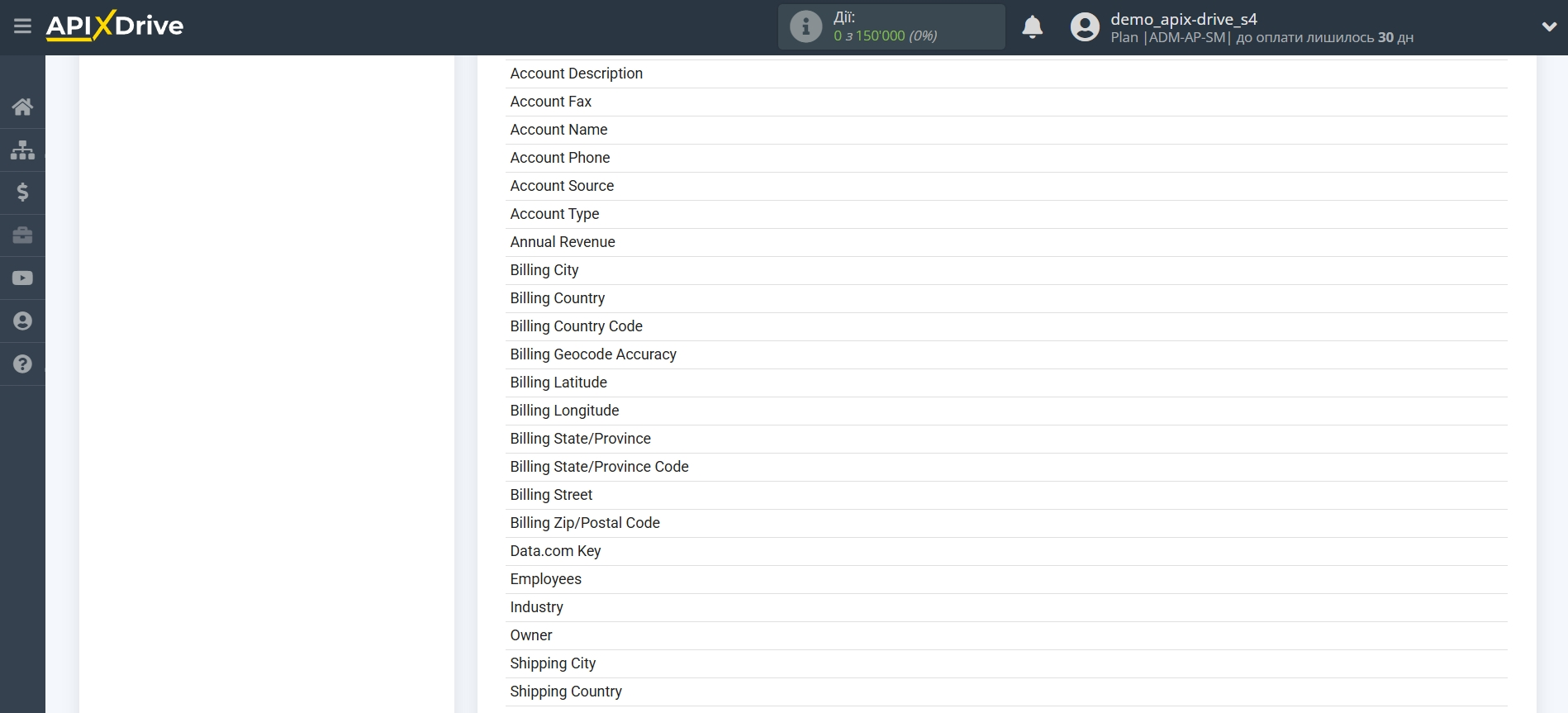This screenshot has width=1568, height=713.
Task: Select the Account Phone field
Action: 1006,158
